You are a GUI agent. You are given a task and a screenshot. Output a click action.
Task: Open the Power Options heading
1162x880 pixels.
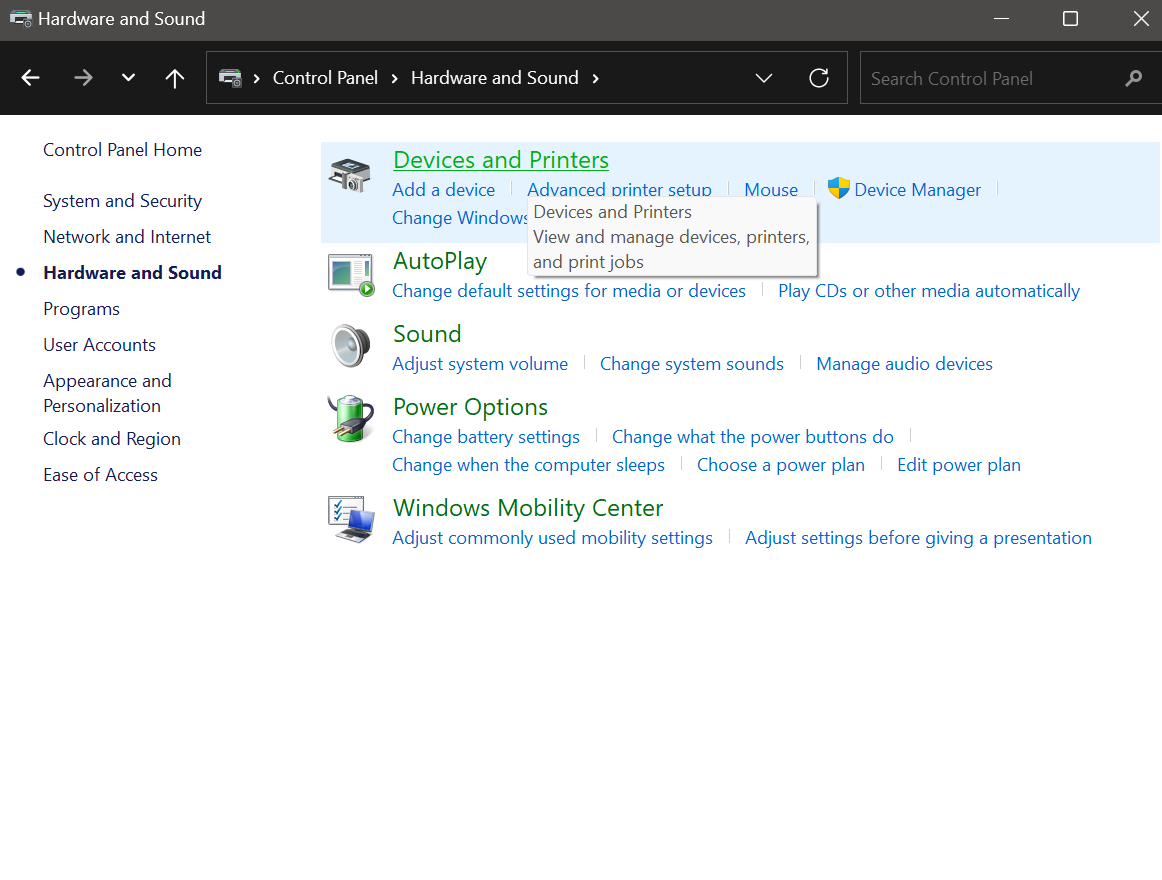click(x=470, y=407)
